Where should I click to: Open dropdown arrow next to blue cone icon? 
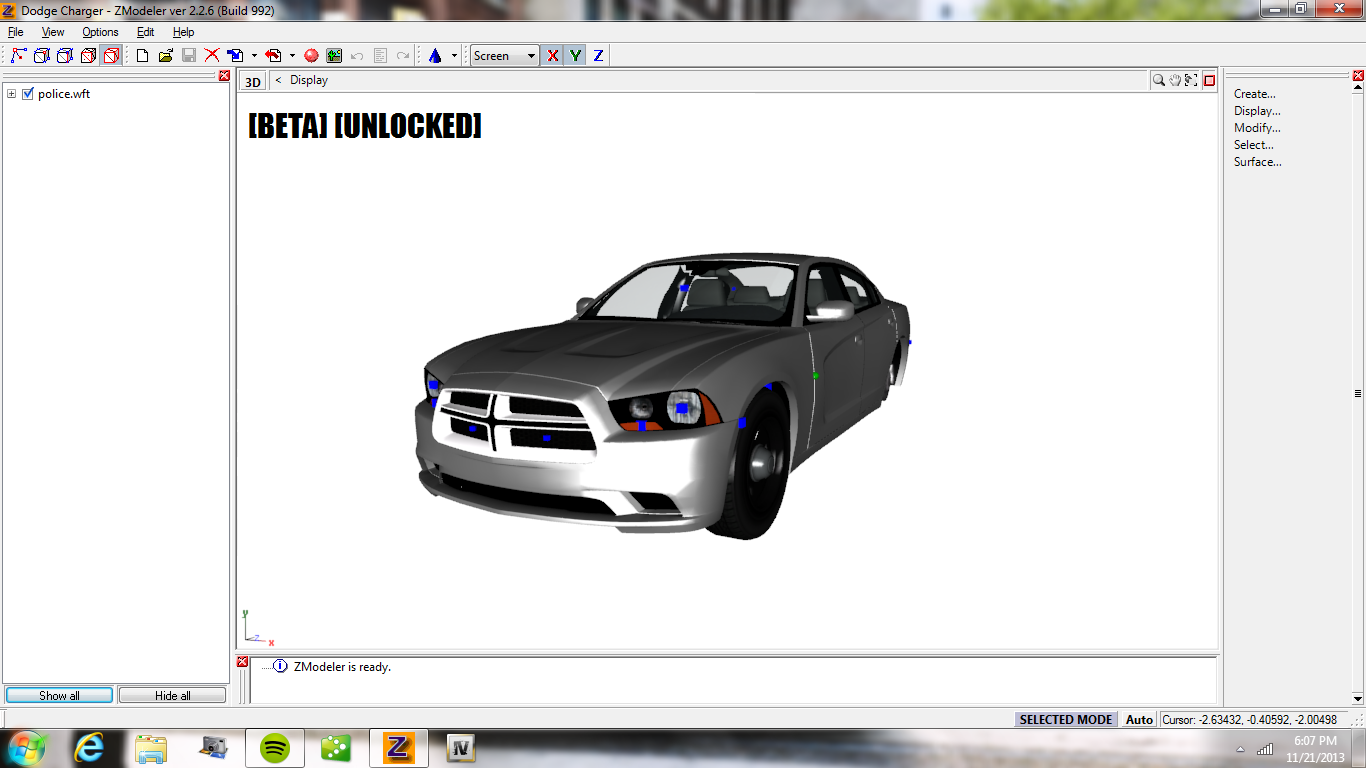454,56
